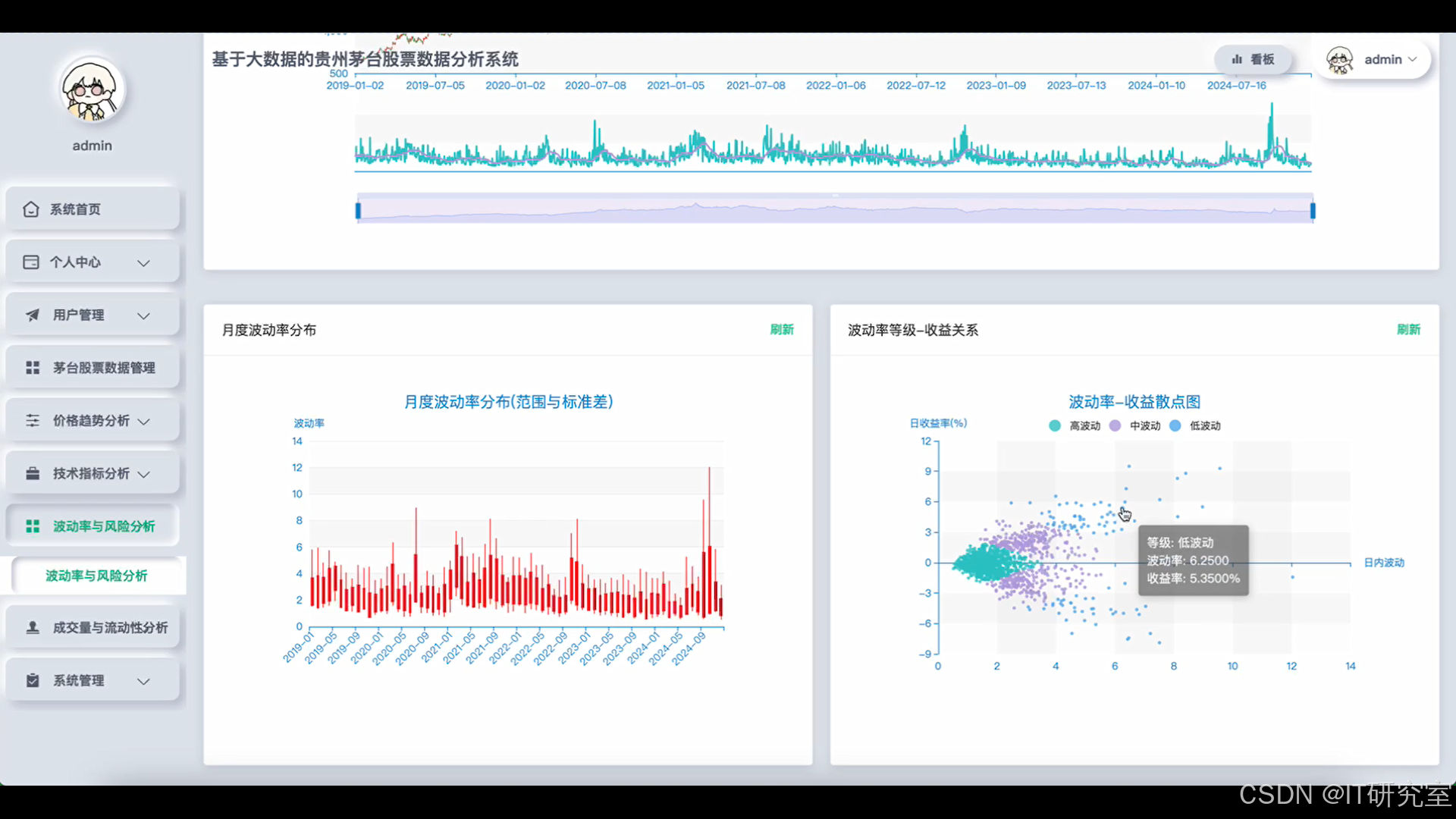Screen dimensions: 1456x819
Task: Click the tallest volatility spike near 2024-07-16
Action: (x=1272, y=132)
